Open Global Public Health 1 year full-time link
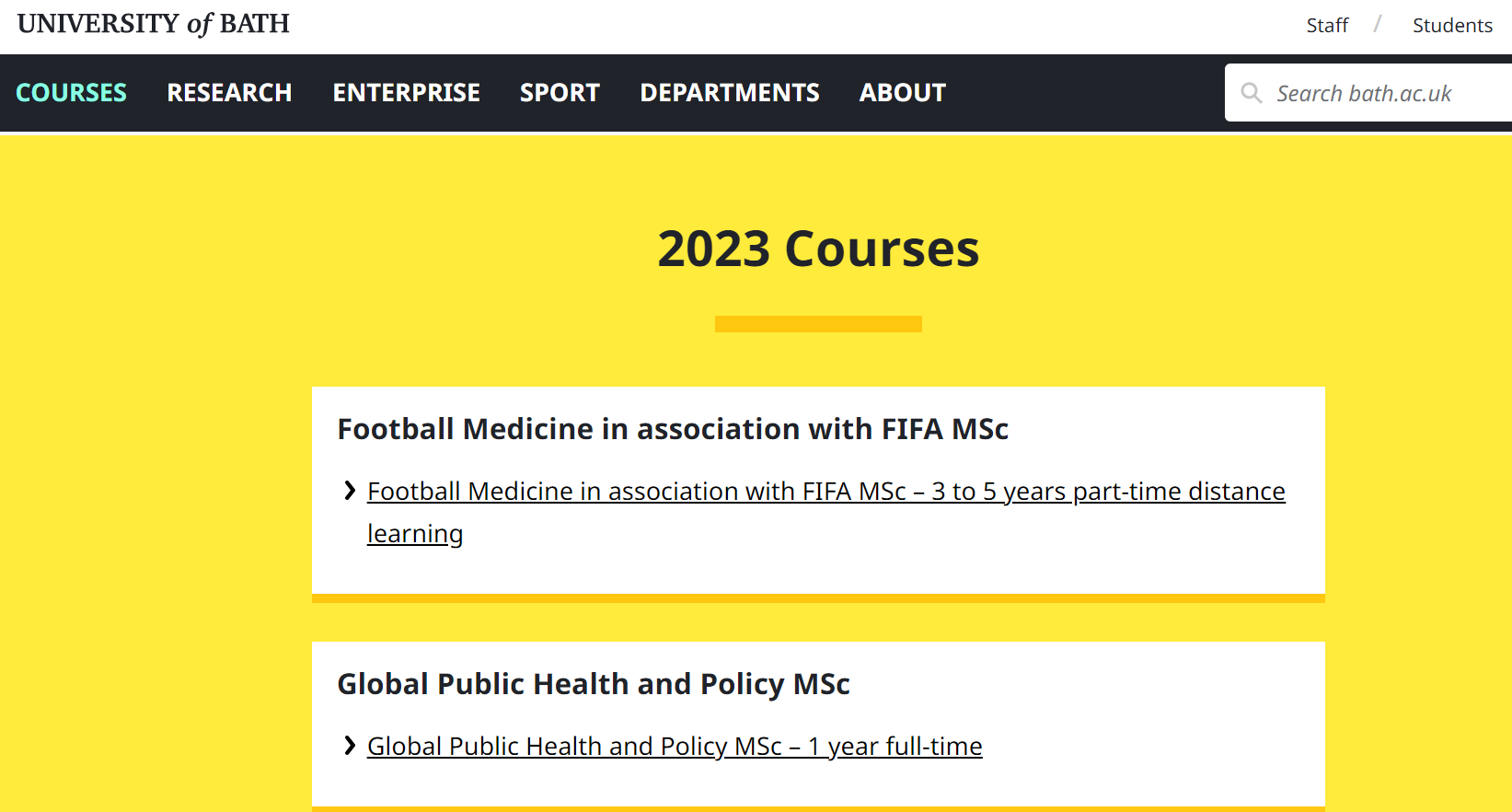Viewport: 1512px width, 812px height. click(675, 747)
